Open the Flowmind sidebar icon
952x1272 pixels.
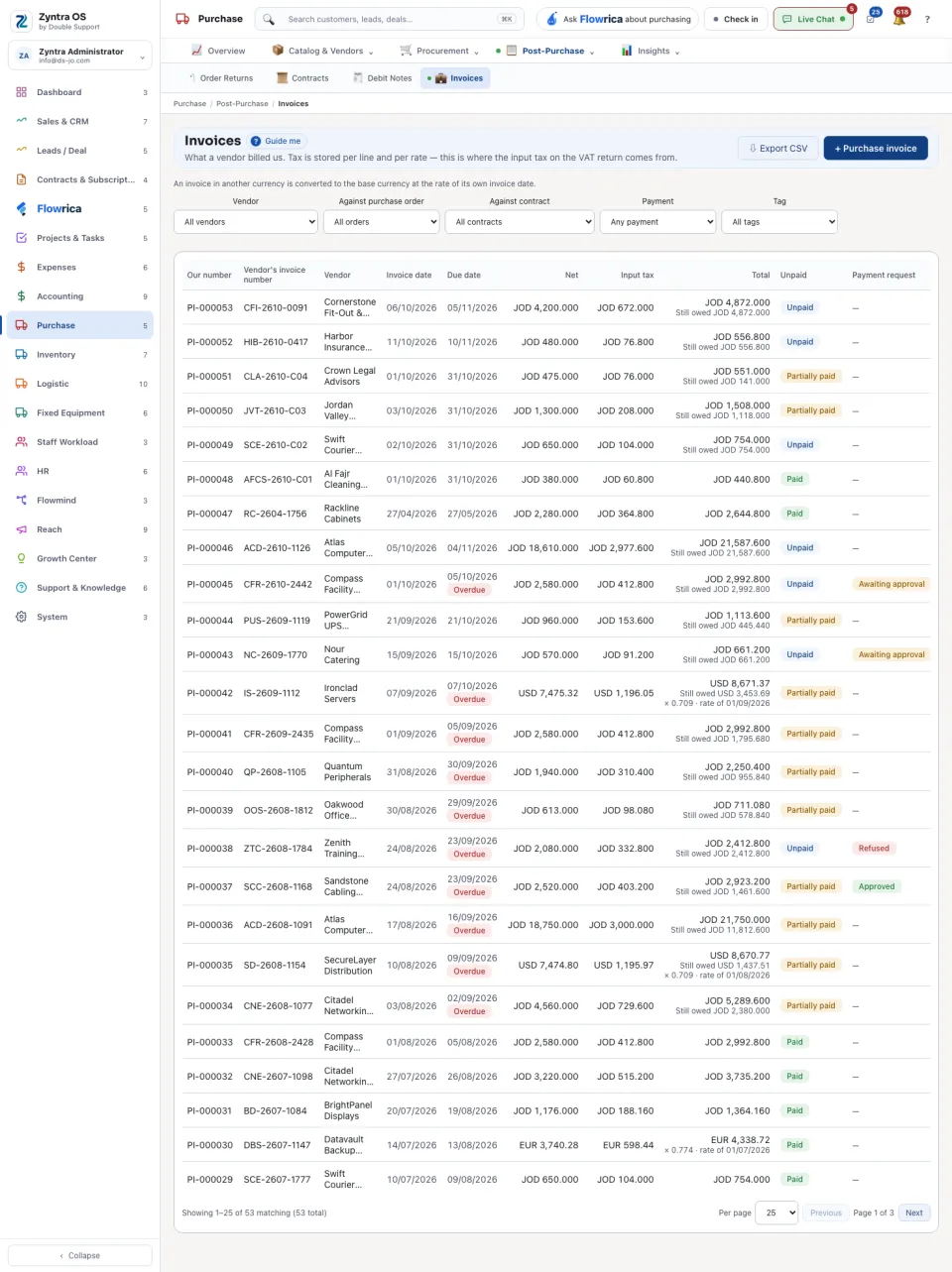pos(21,501)
